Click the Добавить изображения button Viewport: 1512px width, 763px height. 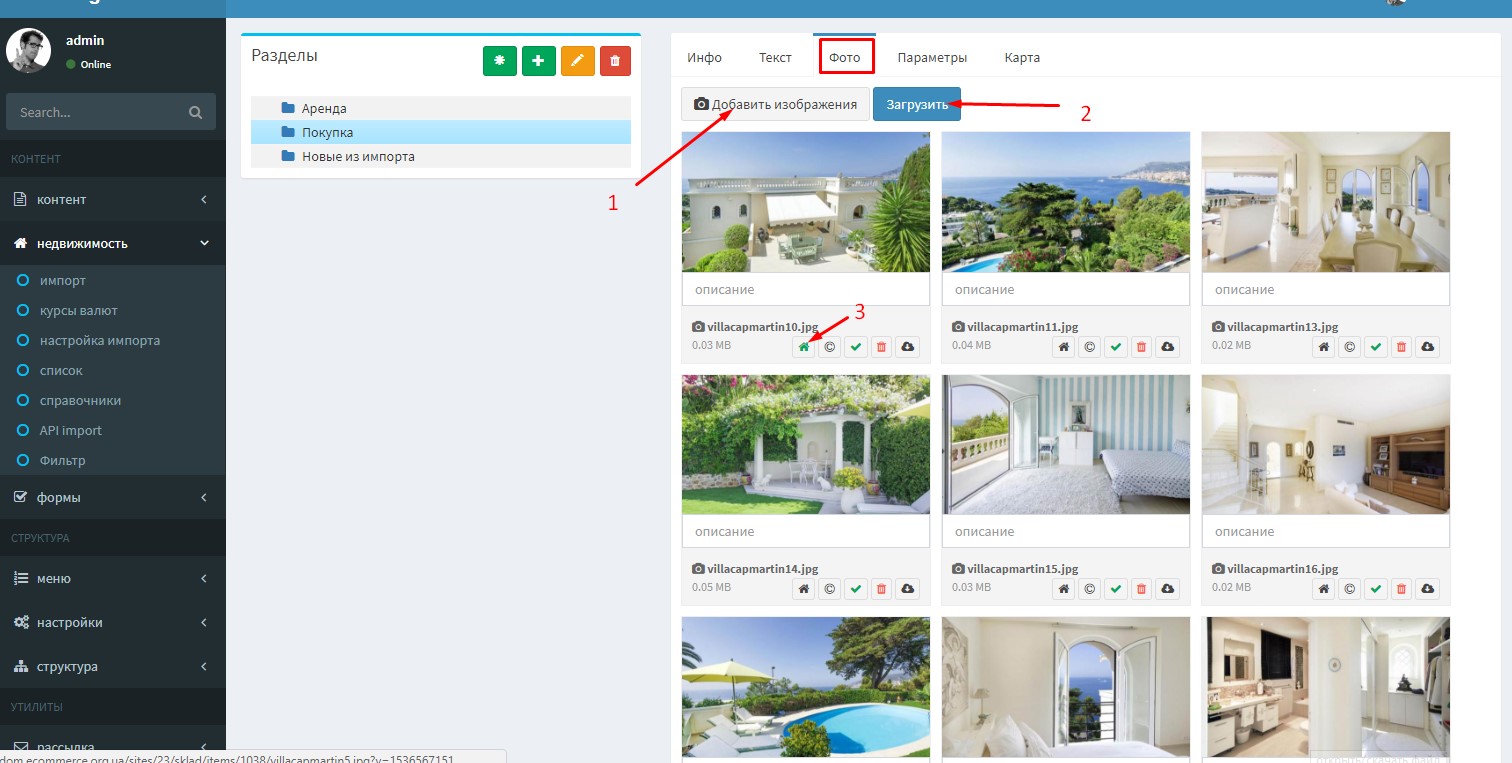775,105
